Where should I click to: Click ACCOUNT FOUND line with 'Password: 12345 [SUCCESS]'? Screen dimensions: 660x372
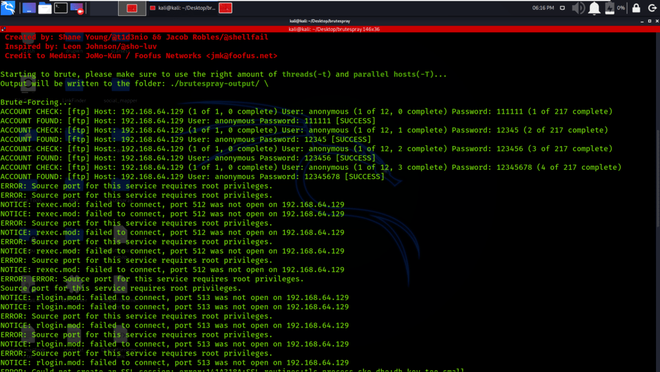click(186, 139)
